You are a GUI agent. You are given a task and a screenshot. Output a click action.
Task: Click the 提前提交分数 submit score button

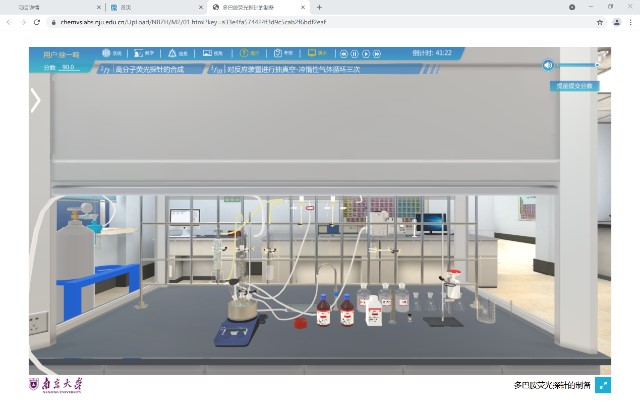click(576, 86)
